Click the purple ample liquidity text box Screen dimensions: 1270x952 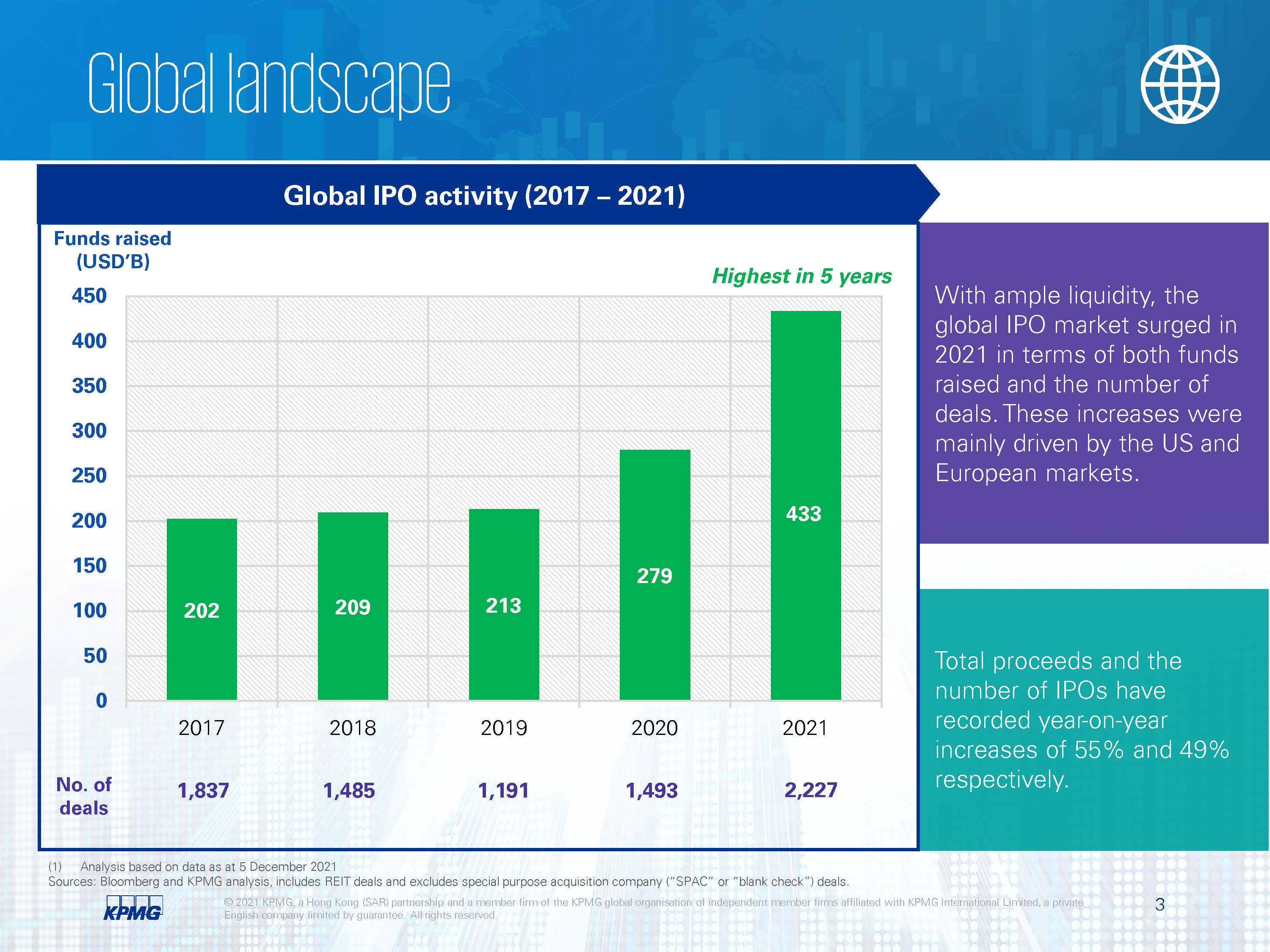pyautogui.click(x=1093, y=383)
